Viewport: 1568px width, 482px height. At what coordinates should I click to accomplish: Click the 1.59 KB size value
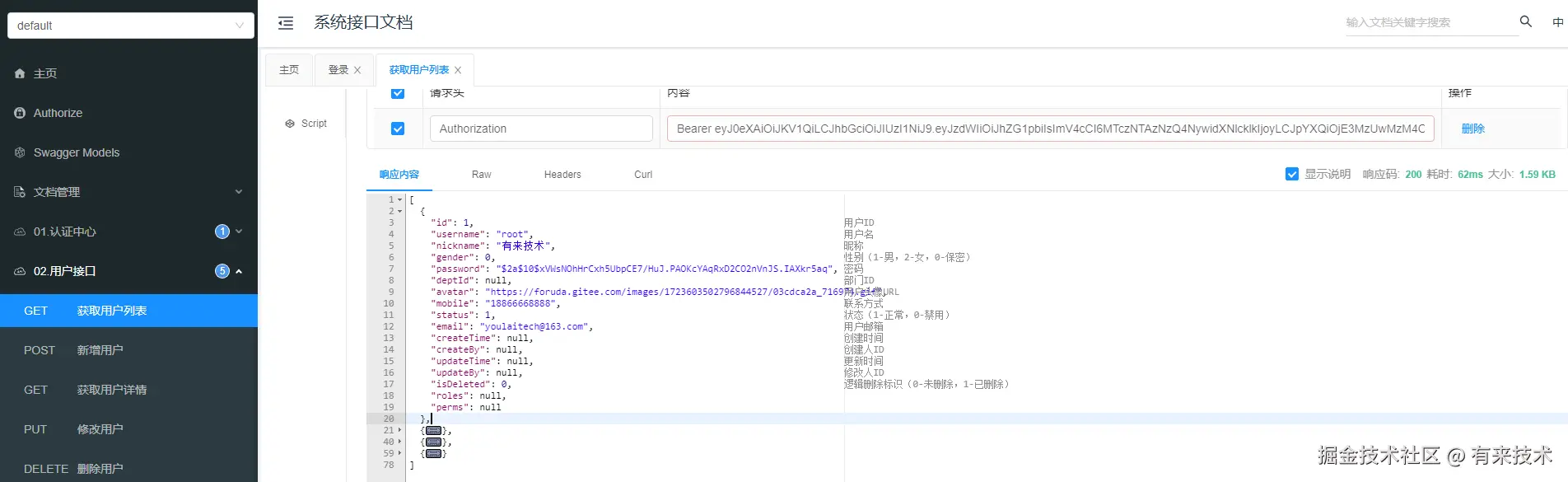[1538, 175]
